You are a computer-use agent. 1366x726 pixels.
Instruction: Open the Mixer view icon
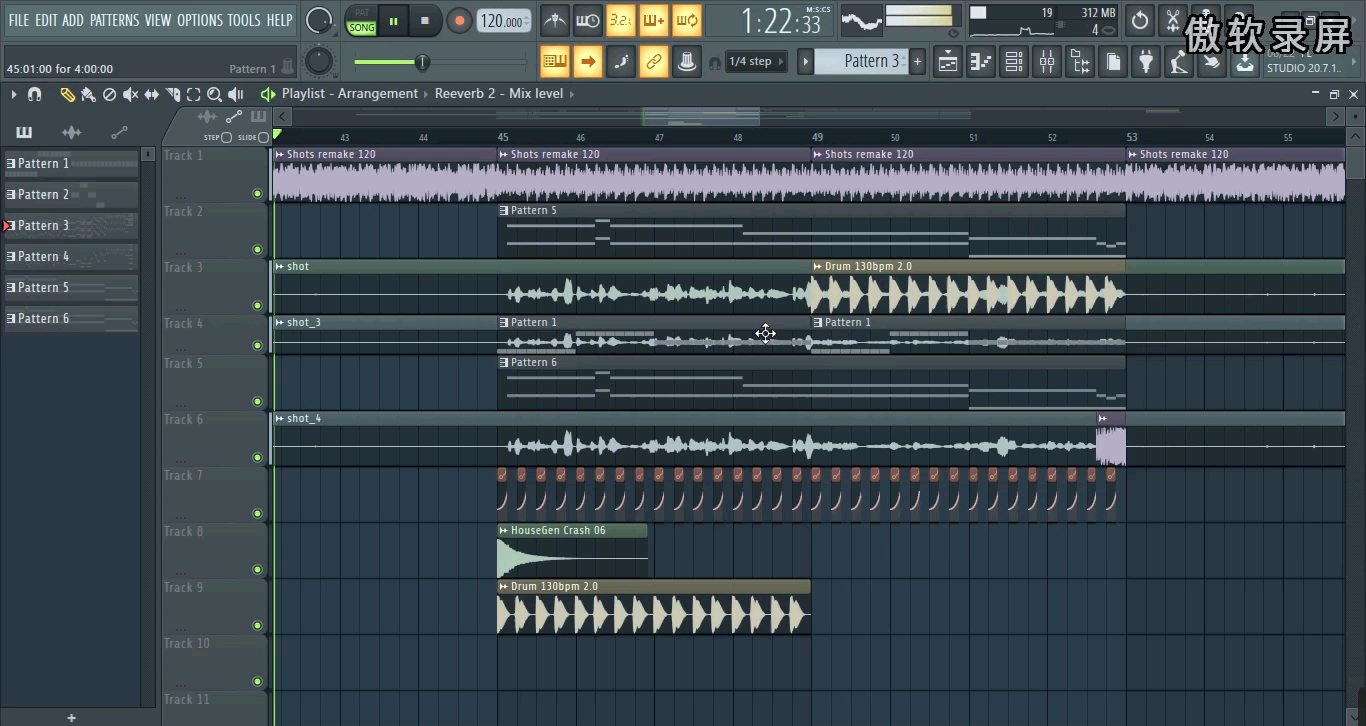[x=1047, y=62]
